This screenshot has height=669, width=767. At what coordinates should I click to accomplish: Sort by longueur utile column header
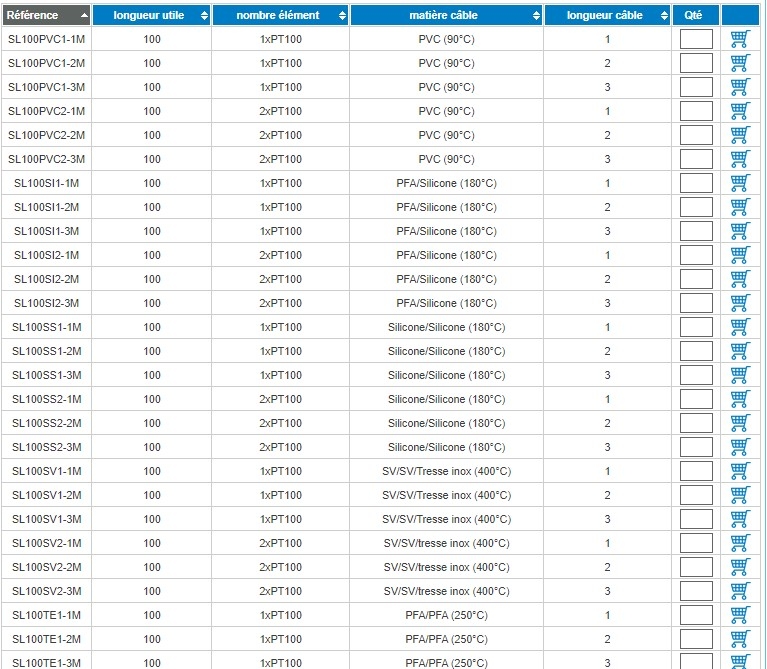point(152,15)
